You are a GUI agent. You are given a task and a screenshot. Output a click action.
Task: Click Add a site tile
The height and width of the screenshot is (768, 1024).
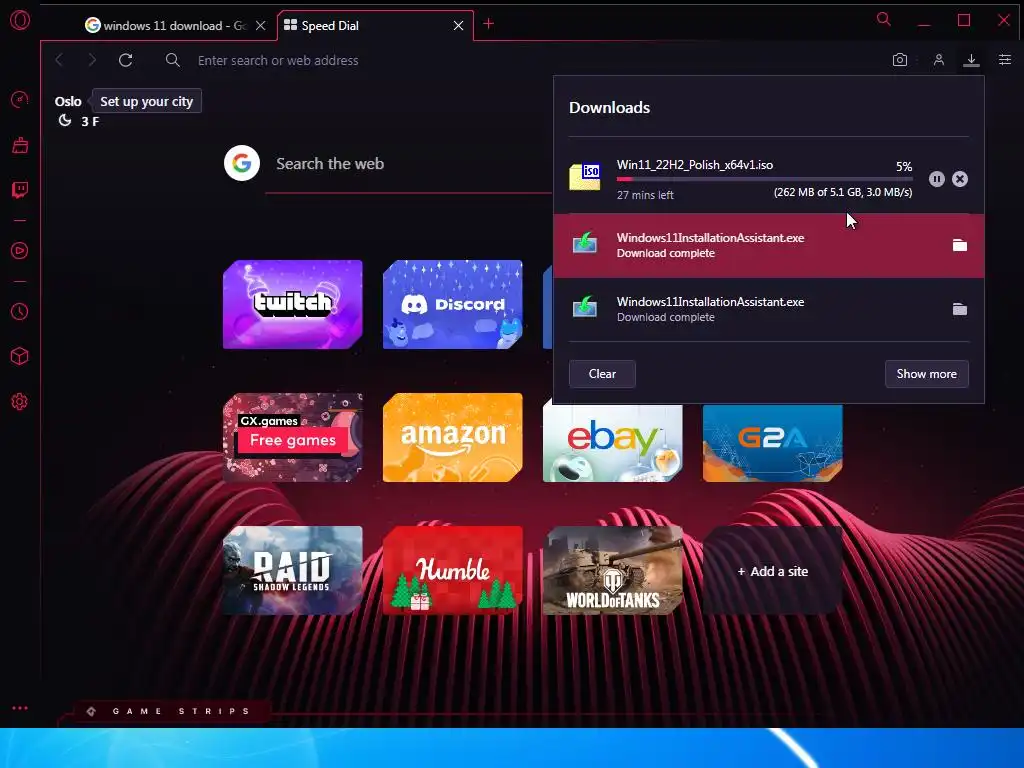coord(773,571)
